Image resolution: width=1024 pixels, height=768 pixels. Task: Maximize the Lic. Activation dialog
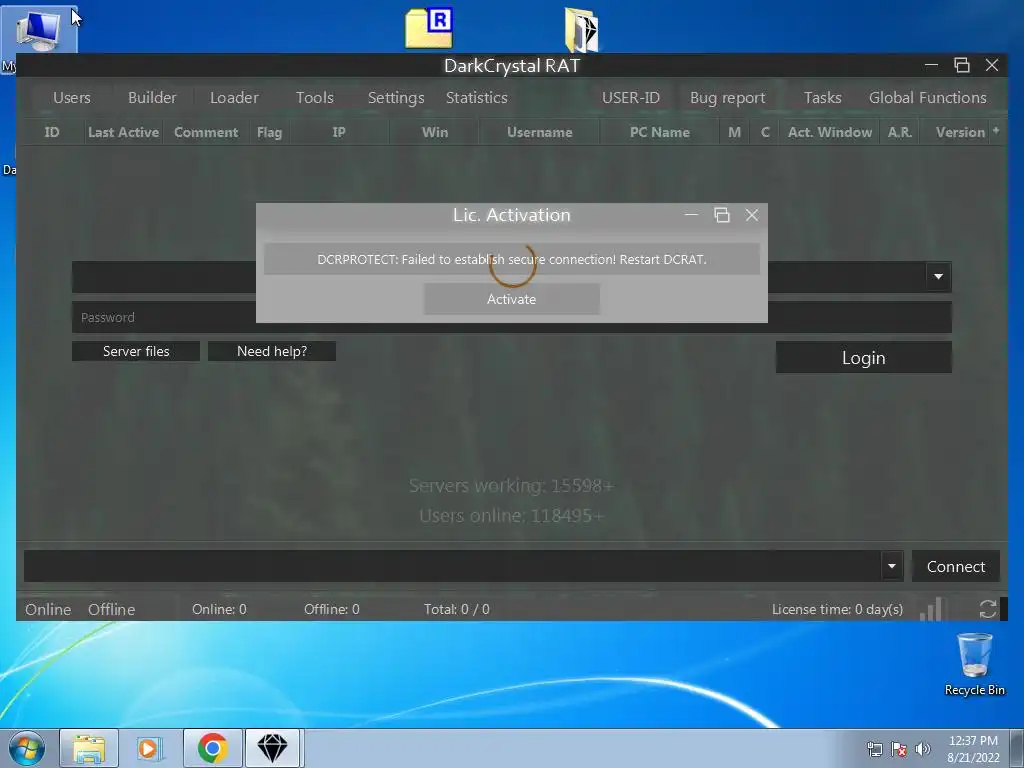pos(722,215)
